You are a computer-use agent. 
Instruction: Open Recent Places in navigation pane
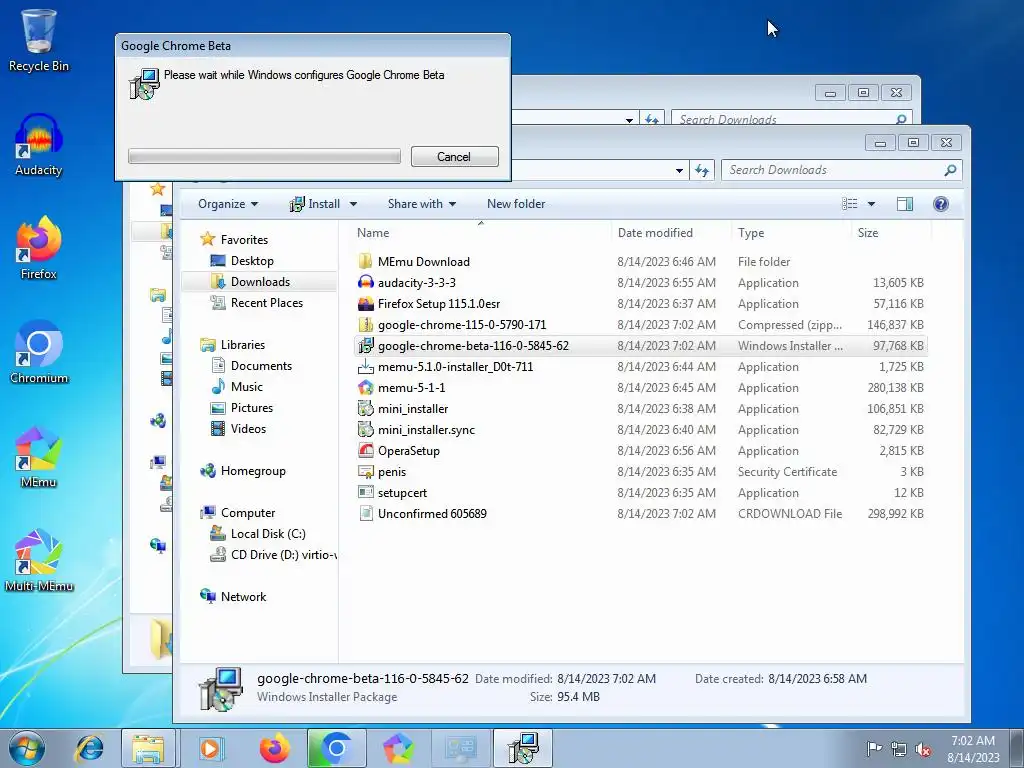tap(266, 302)
